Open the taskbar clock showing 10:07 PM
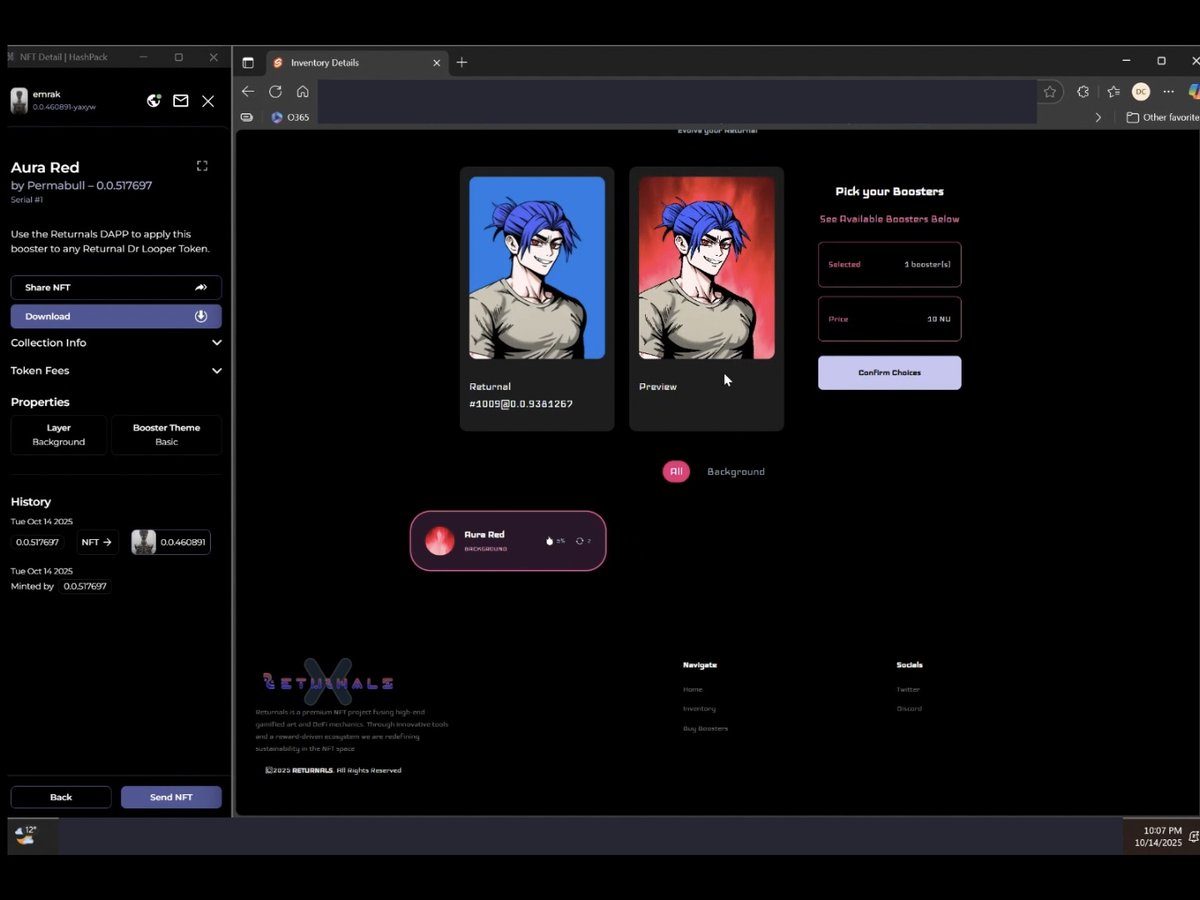Image resolution: width=1200 pixels, height=900 pixels. [x=1158, y=836]
